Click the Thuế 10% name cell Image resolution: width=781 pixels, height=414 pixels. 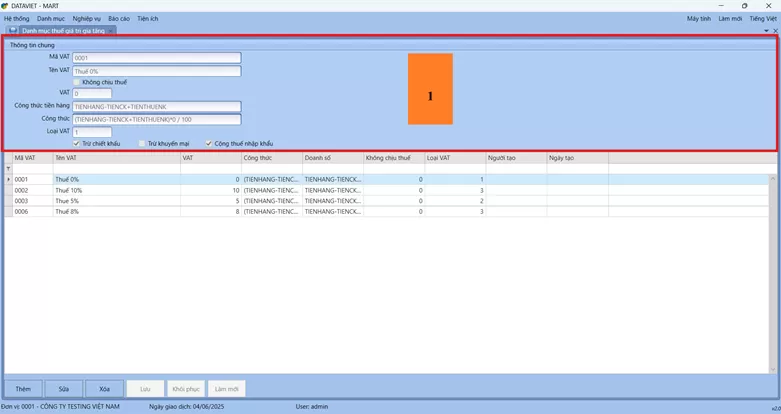pos(117,190)
